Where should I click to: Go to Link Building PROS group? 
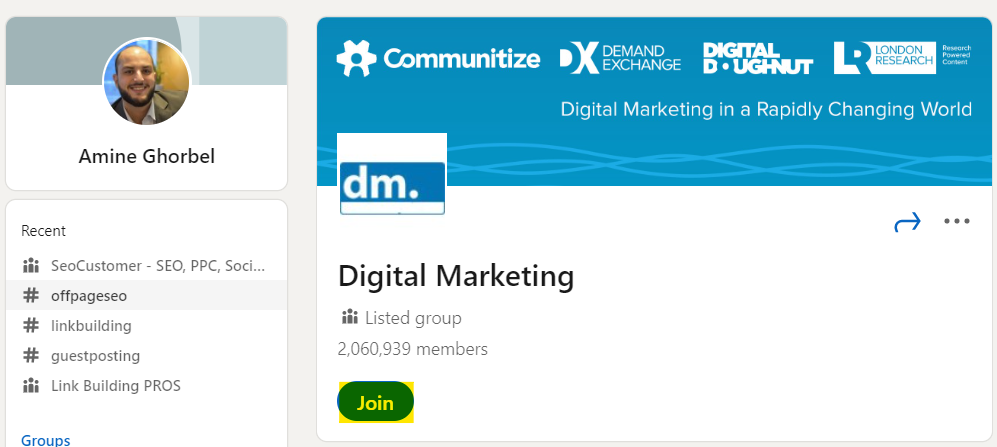pos(115,385)
